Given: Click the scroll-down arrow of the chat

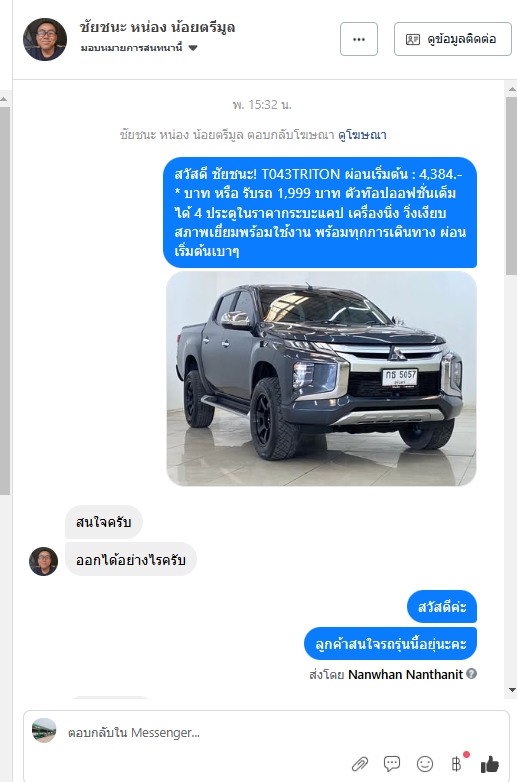Looking at the screenshot, I should coord(512,690).
